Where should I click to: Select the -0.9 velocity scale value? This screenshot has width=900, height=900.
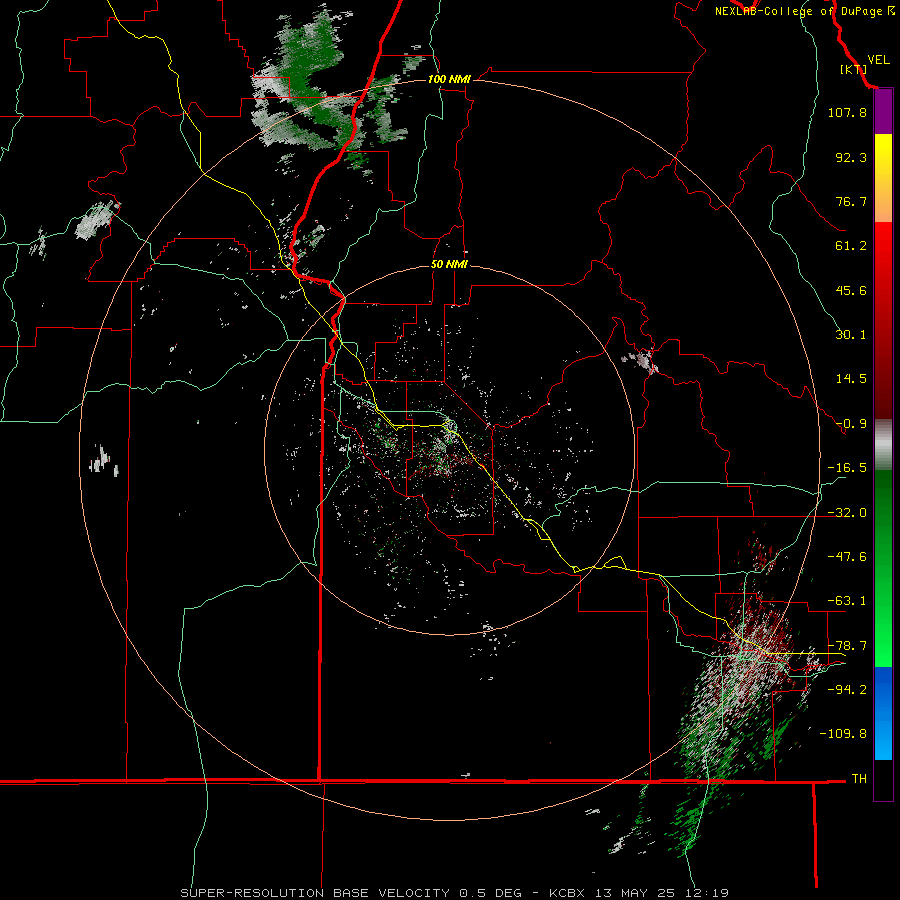851,424
